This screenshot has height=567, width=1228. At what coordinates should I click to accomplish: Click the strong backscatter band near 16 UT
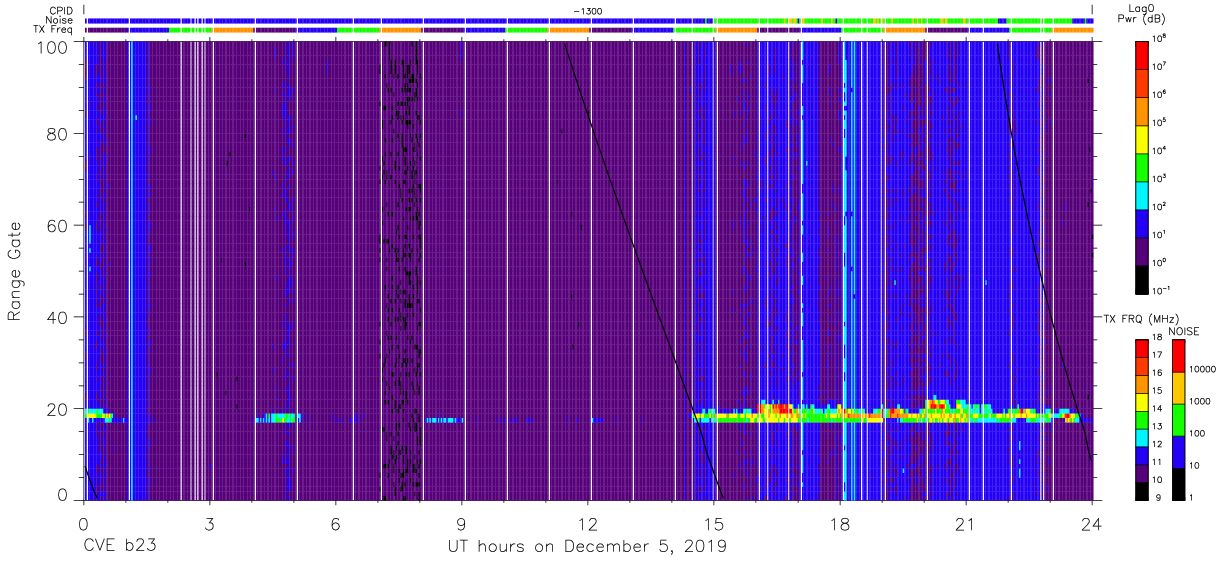point(775,413)
